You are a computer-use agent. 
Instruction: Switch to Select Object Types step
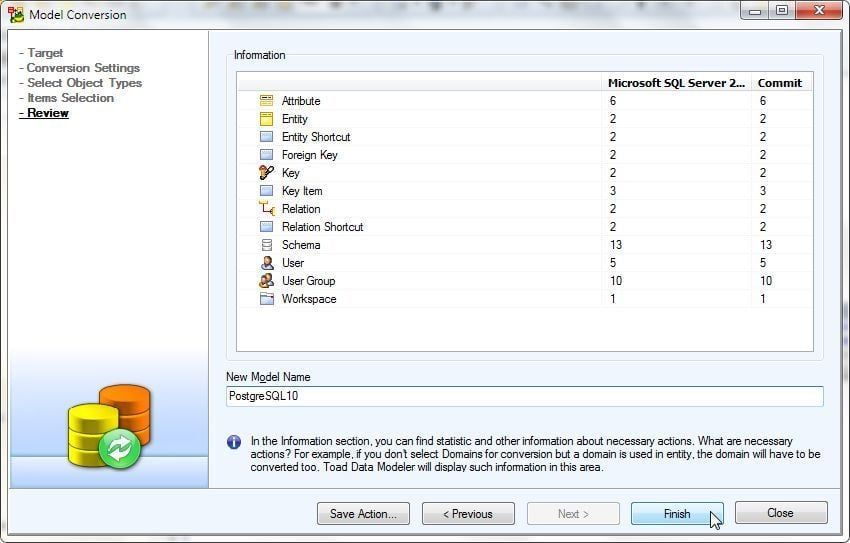point(84,83)
